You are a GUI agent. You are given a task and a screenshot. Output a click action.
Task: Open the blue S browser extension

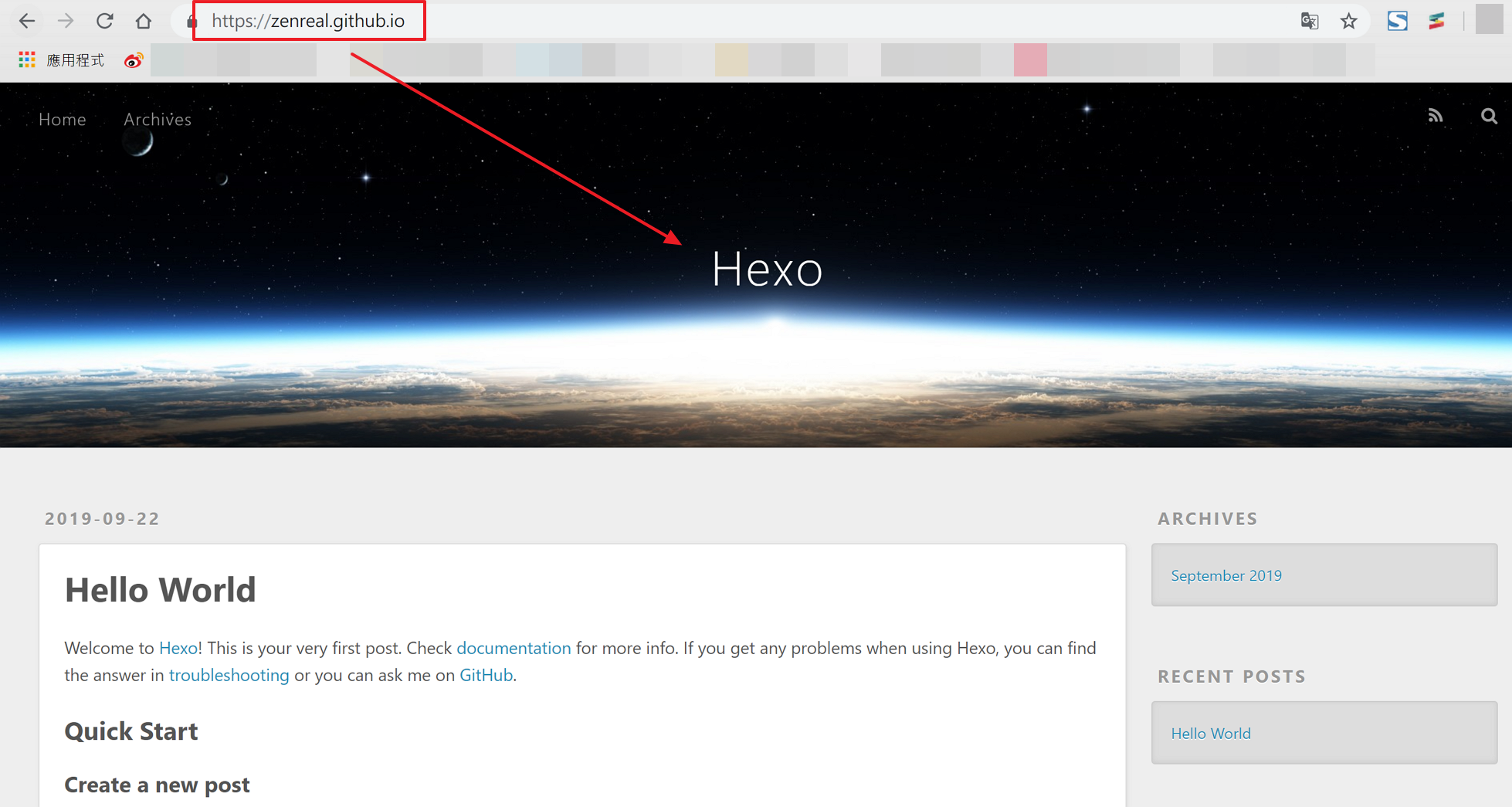click(x=1398, y=21)
